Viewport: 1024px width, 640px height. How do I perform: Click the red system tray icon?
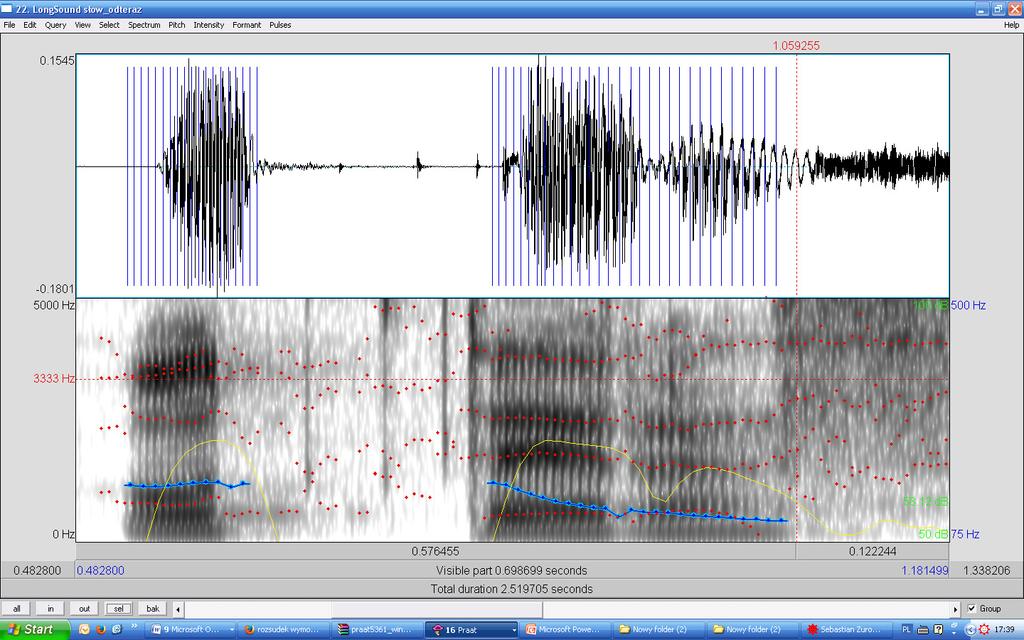pyautogui.click(x=984, y=630)
